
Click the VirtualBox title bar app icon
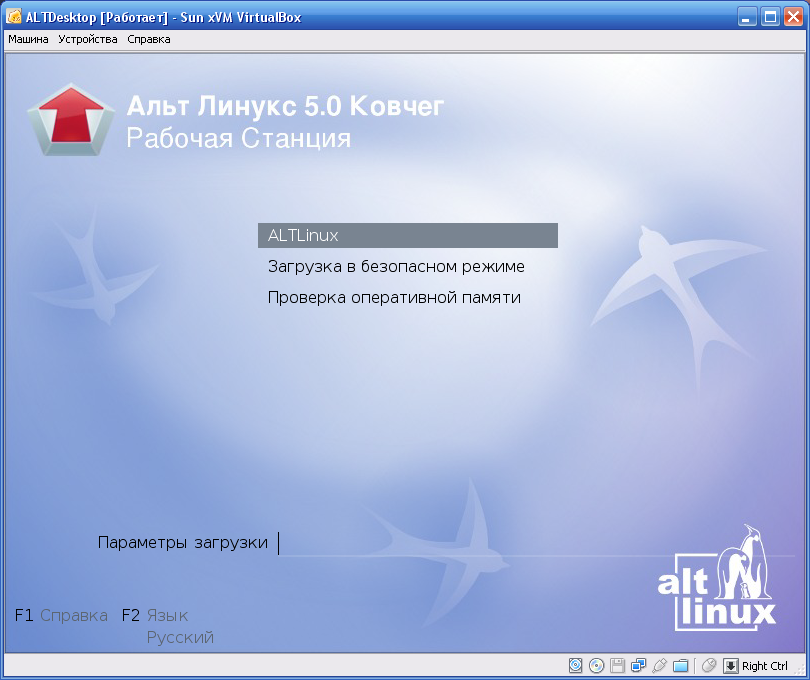(13, 17)
